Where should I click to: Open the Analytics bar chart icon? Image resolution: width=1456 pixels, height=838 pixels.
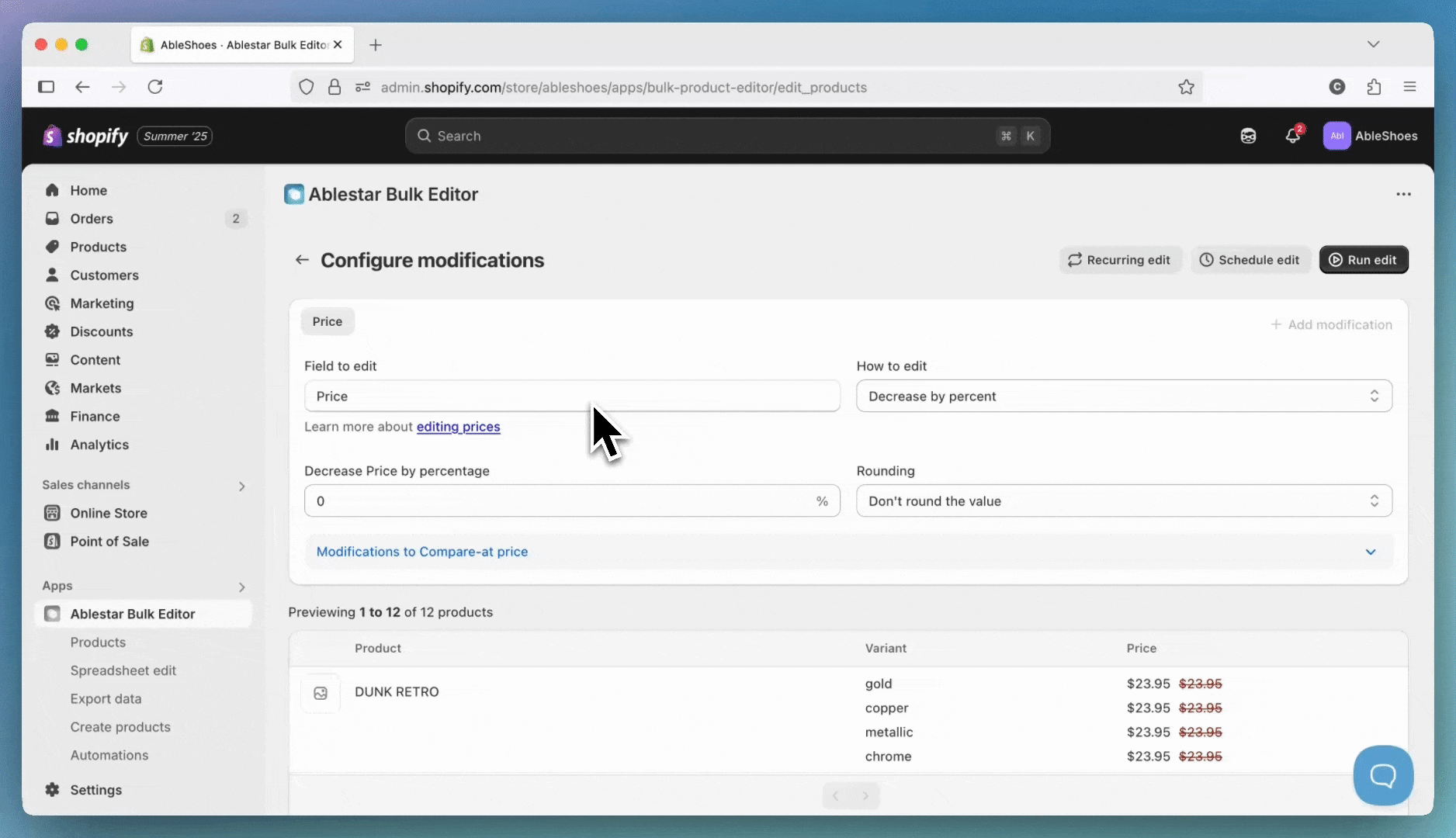click(x=52, y=445)
